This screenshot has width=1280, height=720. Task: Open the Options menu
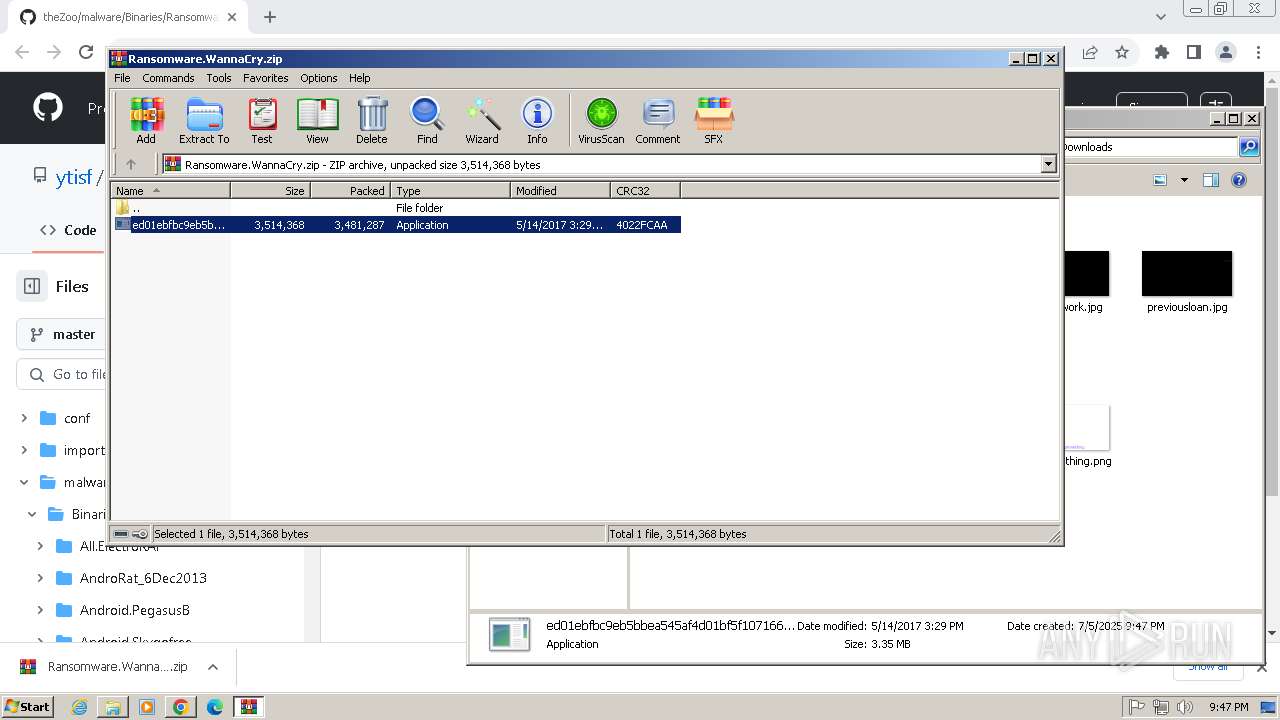(x=319, y=78)
